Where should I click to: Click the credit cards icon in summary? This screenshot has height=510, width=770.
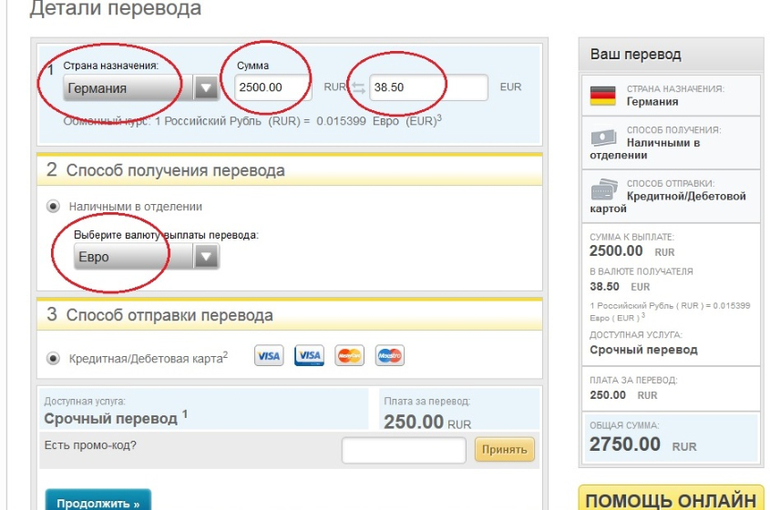tap(604, 189)
